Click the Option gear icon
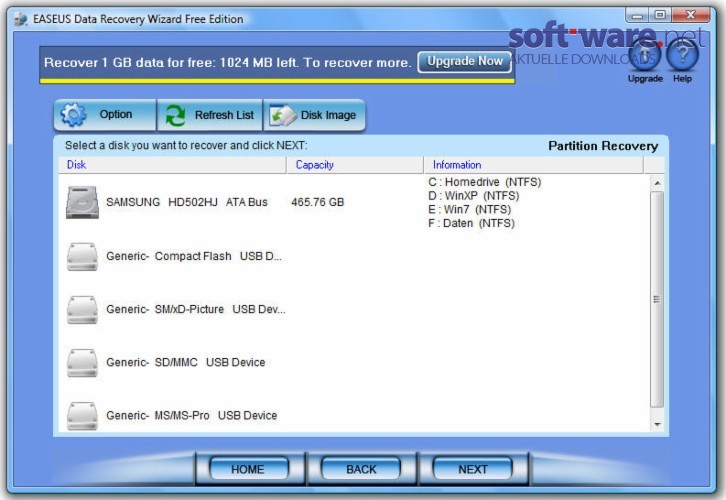This screenshot has height=500, width=726. [74, 114]
